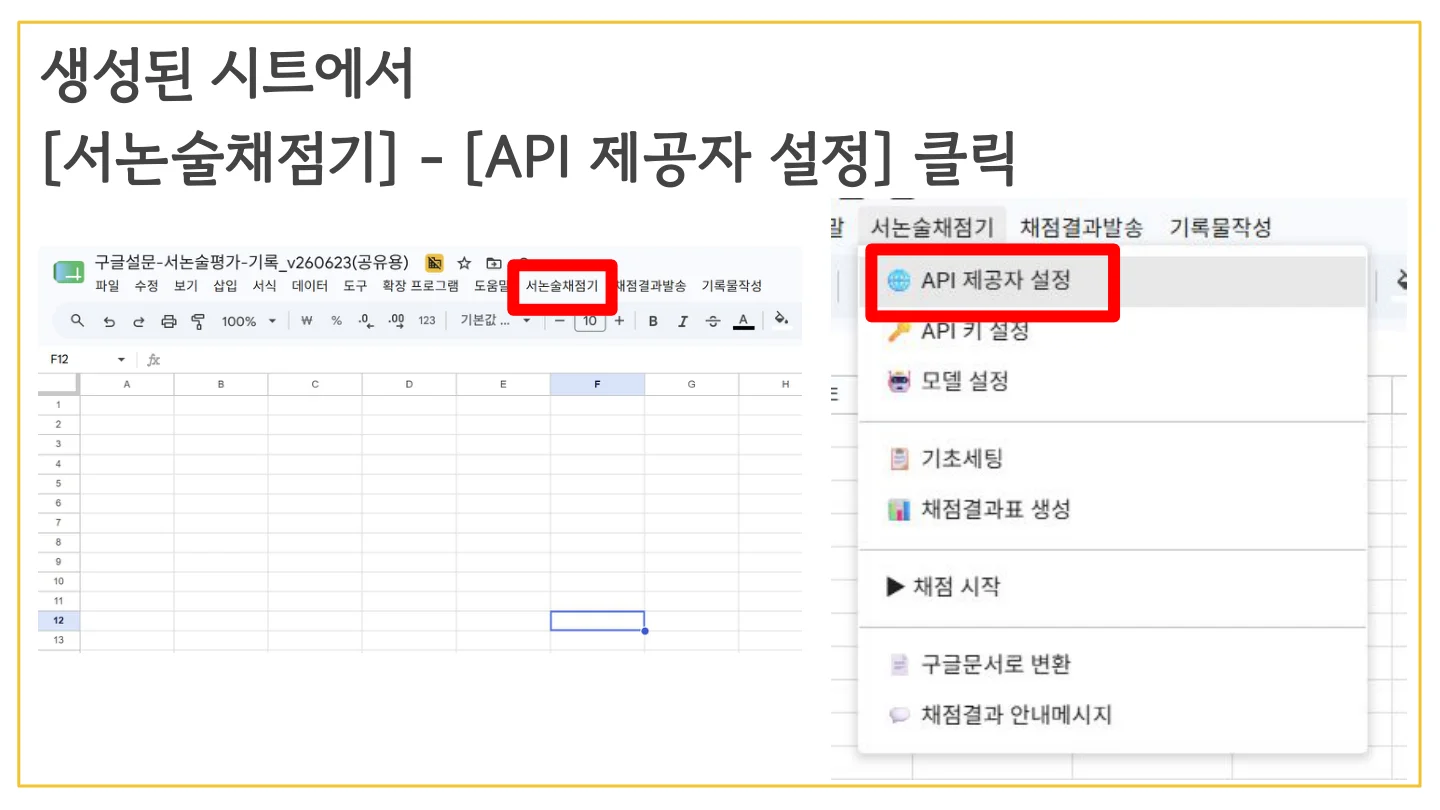The width and height of the screenshot is (1440, 810).
Task: Toggle bold formatting
Action: pos(653,321)
